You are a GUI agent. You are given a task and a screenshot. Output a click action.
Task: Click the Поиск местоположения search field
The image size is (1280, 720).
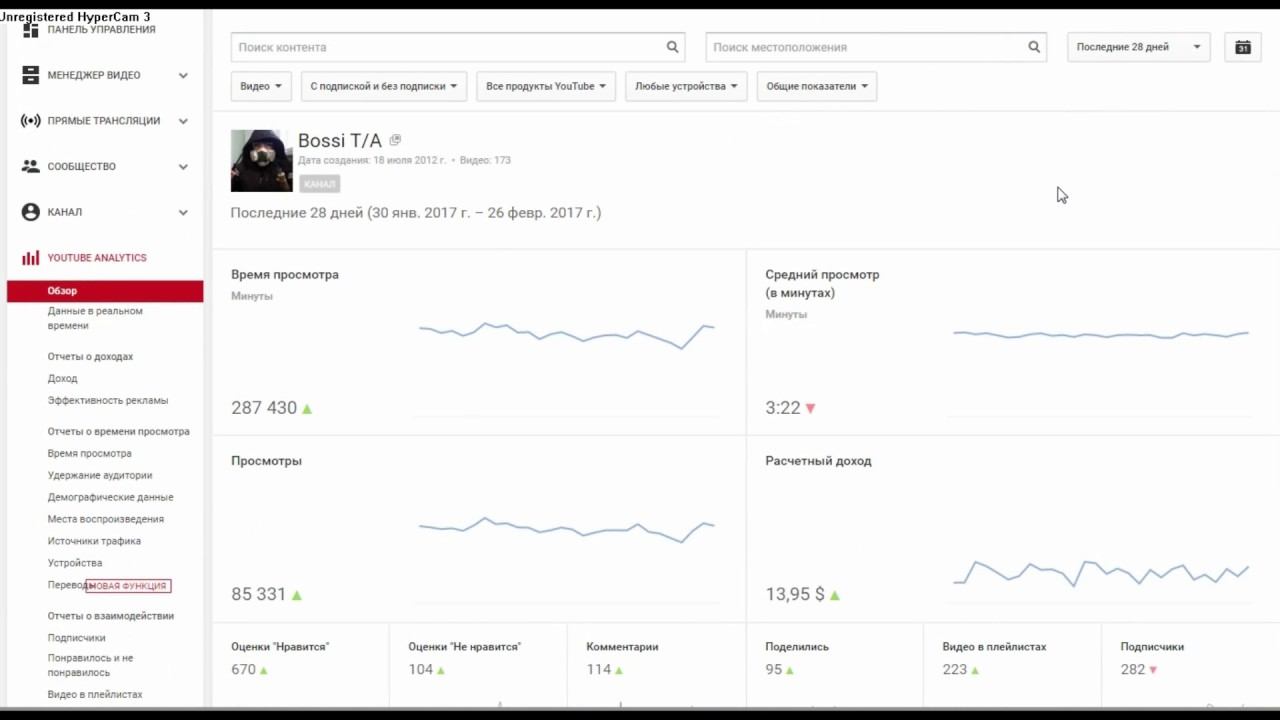pyautogui.click(x=876, y=47)
